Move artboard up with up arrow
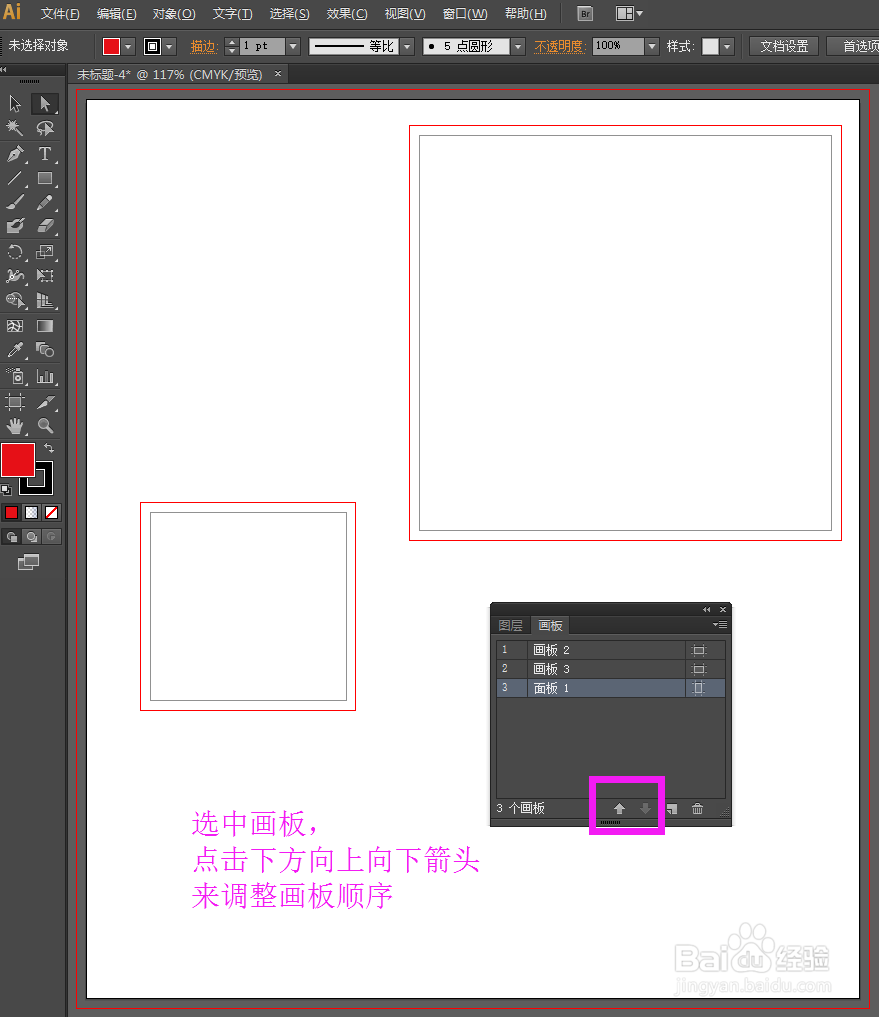The height and width of the screenshot is (1017, 879). pyautogui.click(x=619, y=809)
